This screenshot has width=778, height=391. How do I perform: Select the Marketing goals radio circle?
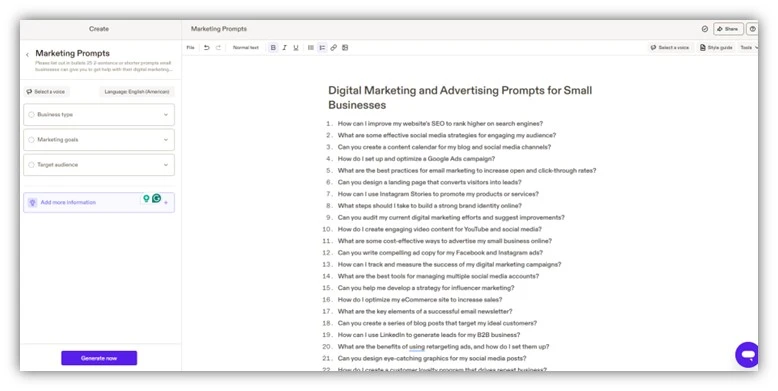coord(31,140)
